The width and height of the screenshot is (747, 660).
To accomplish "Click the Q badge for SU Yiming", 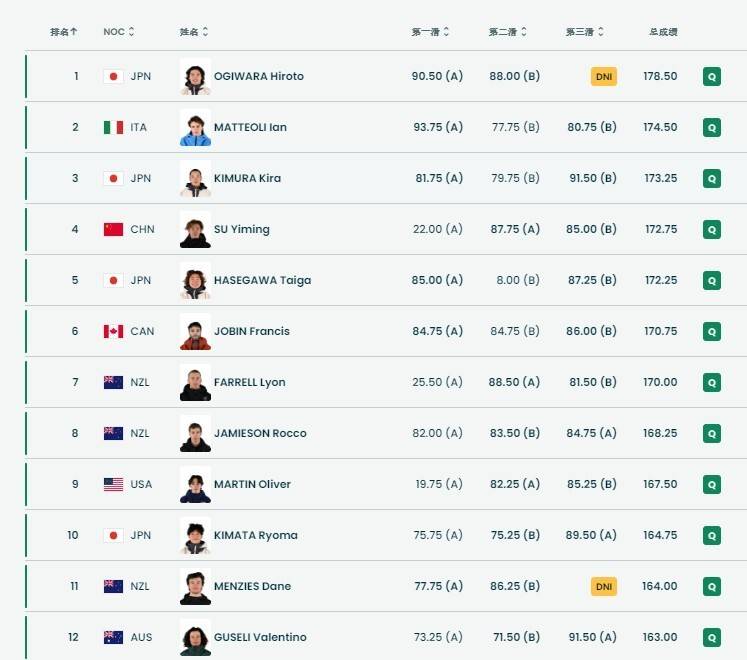I will point(711,229).
